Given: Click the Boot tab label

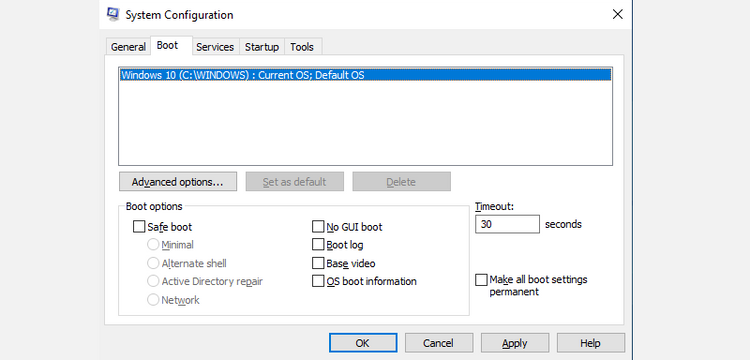Looking at the screenshot, I should (x=167, y=45).
